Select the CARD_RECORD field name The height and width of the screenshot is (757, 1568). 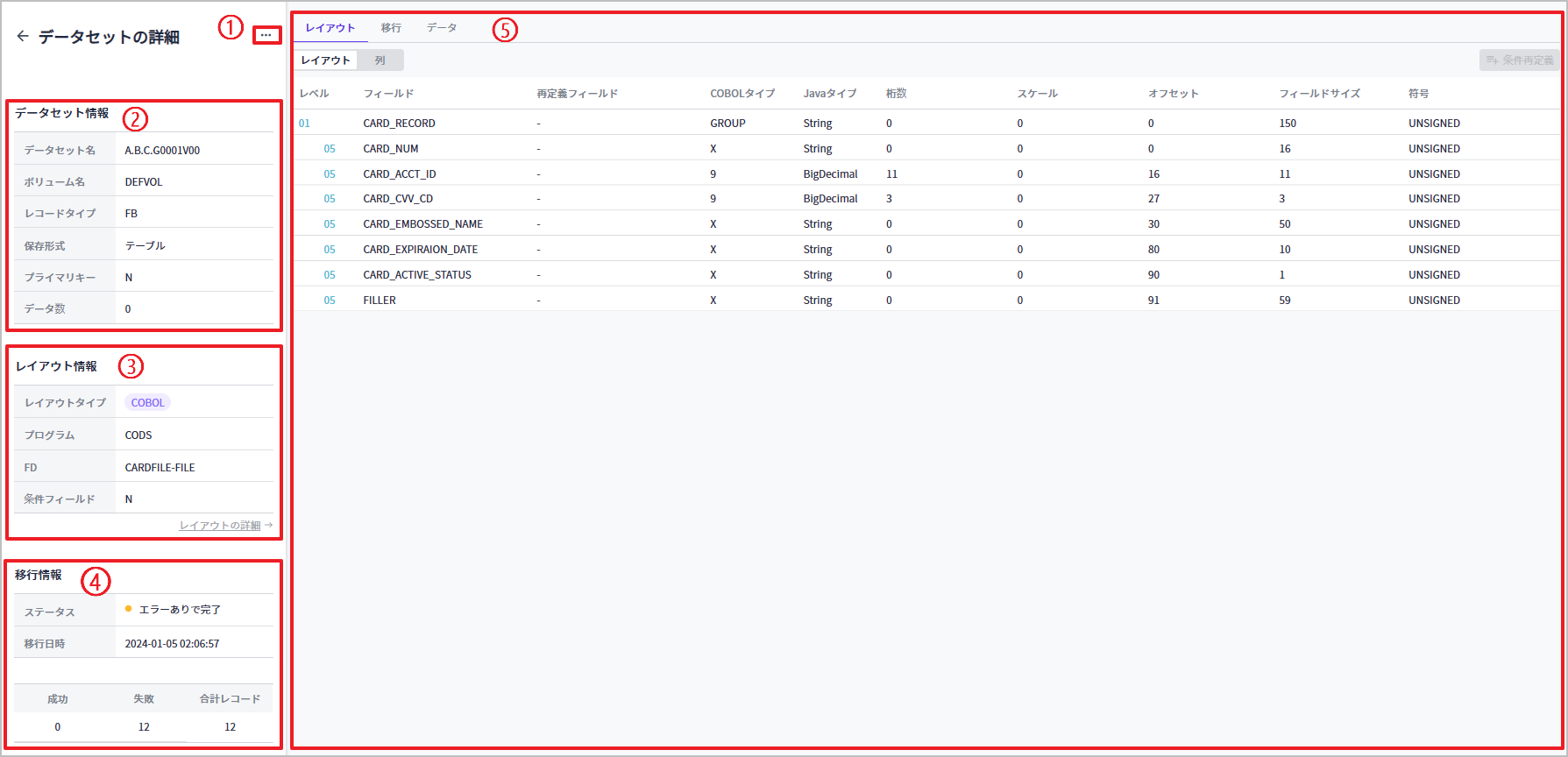point(399,124)
